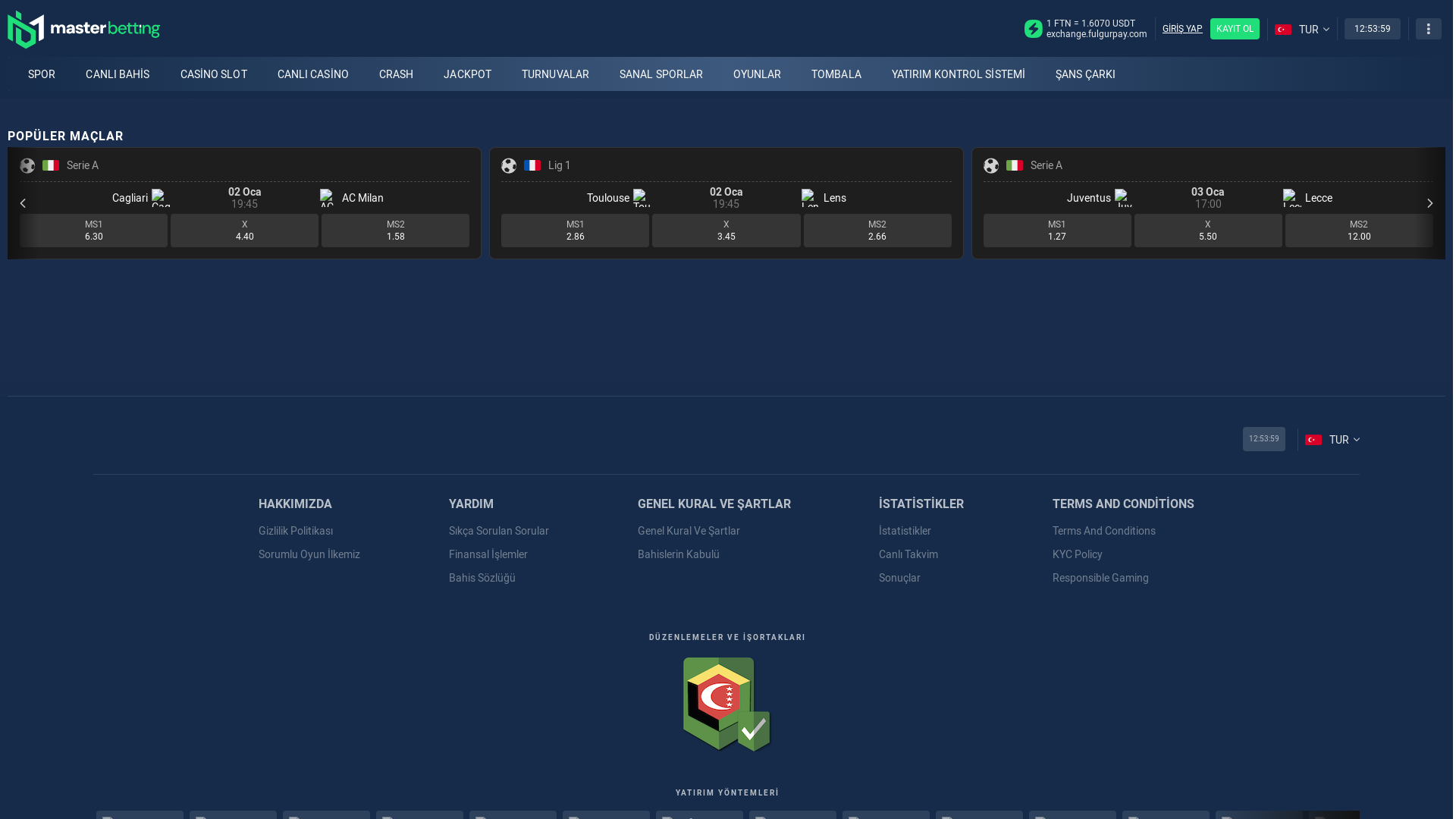
Task: Click the green license shield badge
Action: pyautogui.click(x=726, y=704)
